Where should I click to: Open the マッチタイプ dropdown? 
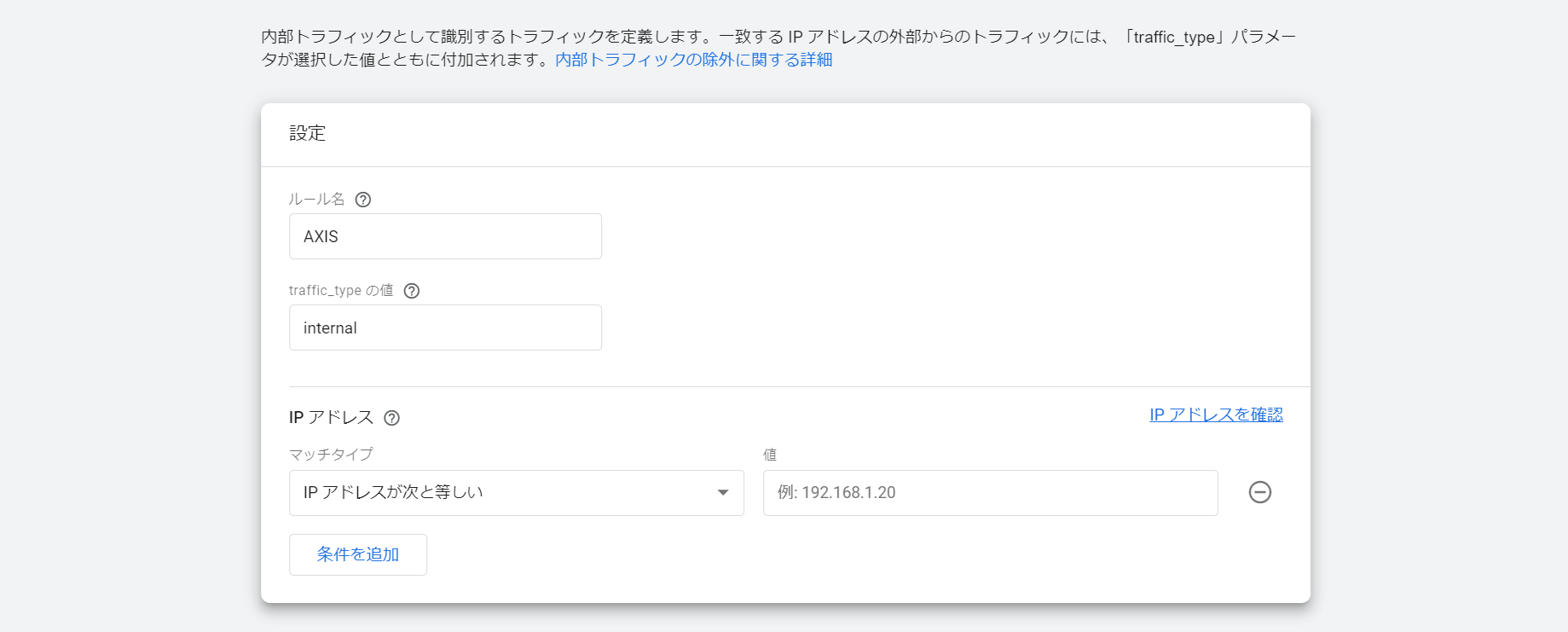(x=517, y=493)
